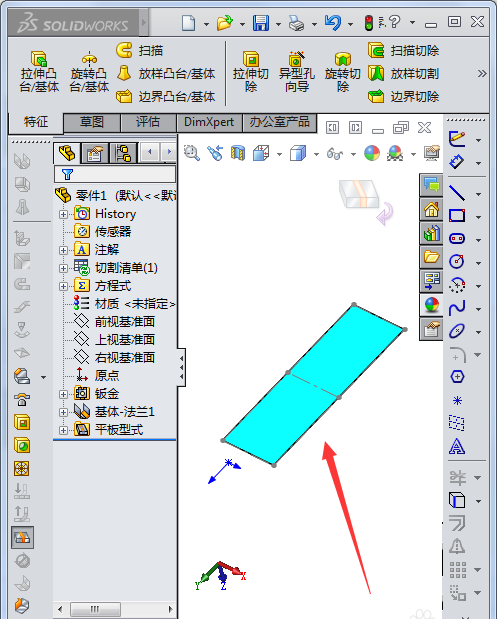Select Boundary Cut (边界切除)

pos(403,96)
